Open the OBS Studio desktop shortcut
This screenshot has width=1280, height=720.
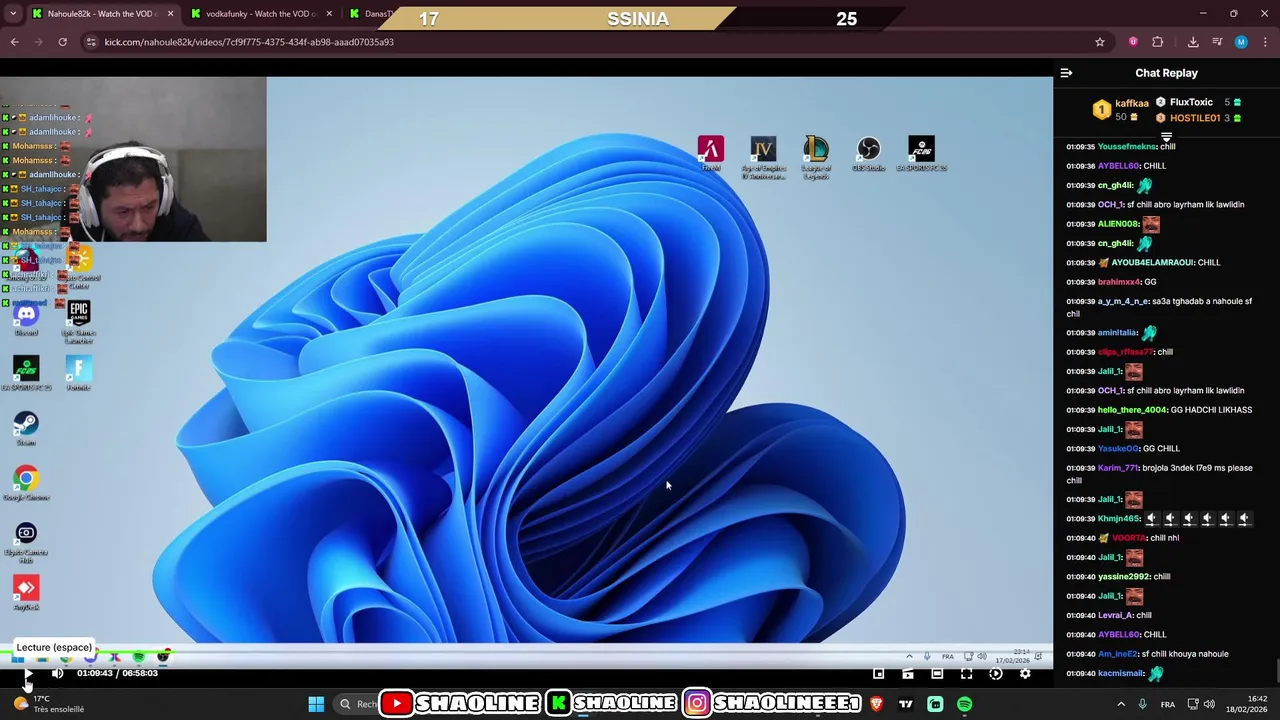pyautogui.click(x=868, y=154)
